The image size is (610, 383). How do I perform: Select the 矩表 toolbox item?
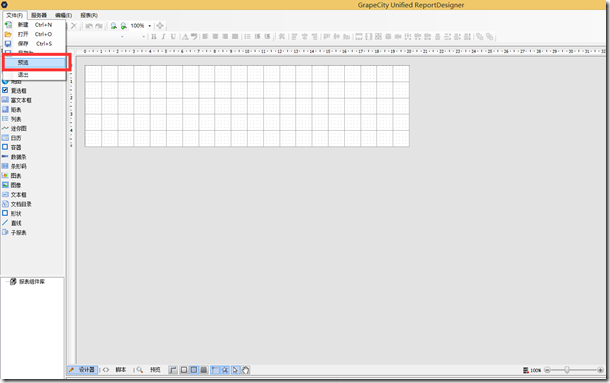tap(12, 110)
